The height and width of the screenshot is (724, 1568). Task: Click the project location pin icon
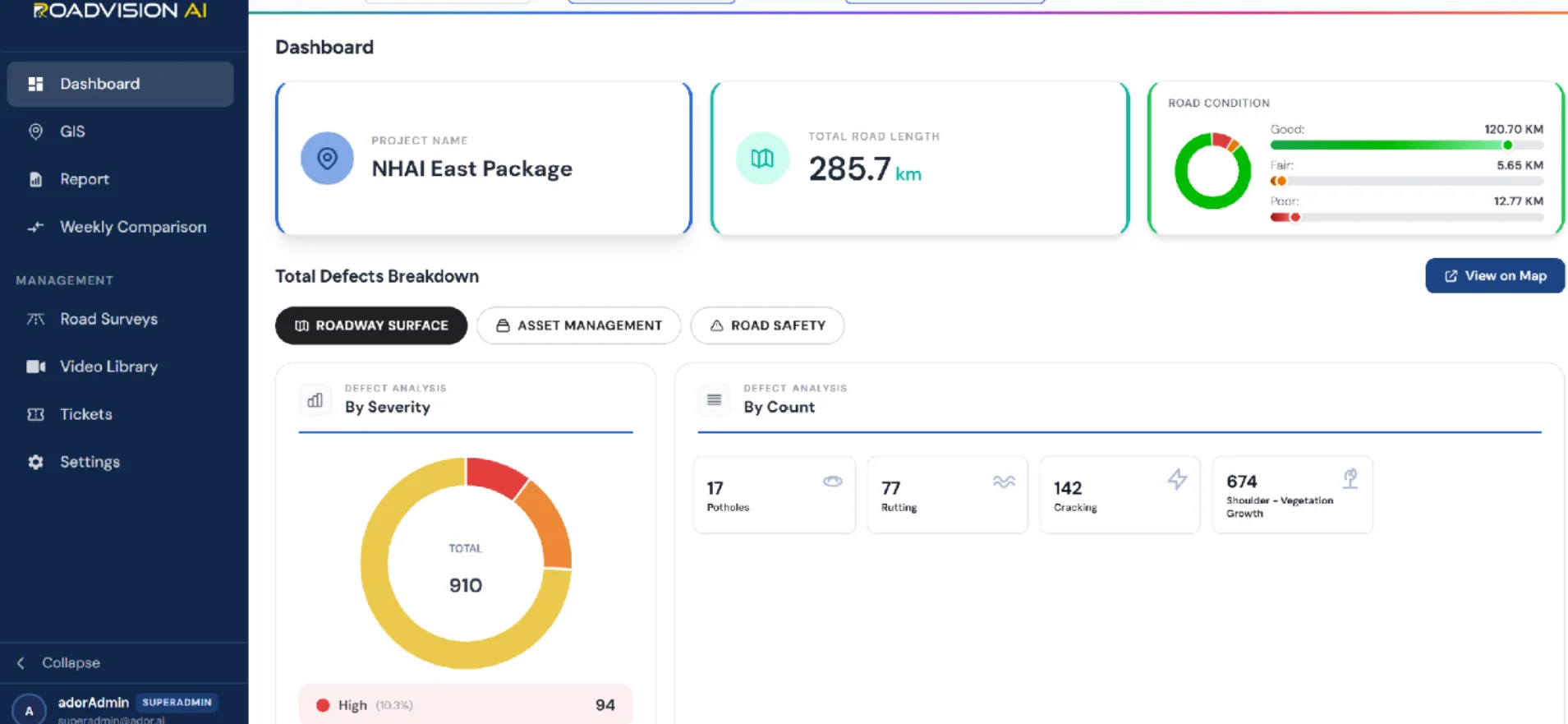[327, 158]
